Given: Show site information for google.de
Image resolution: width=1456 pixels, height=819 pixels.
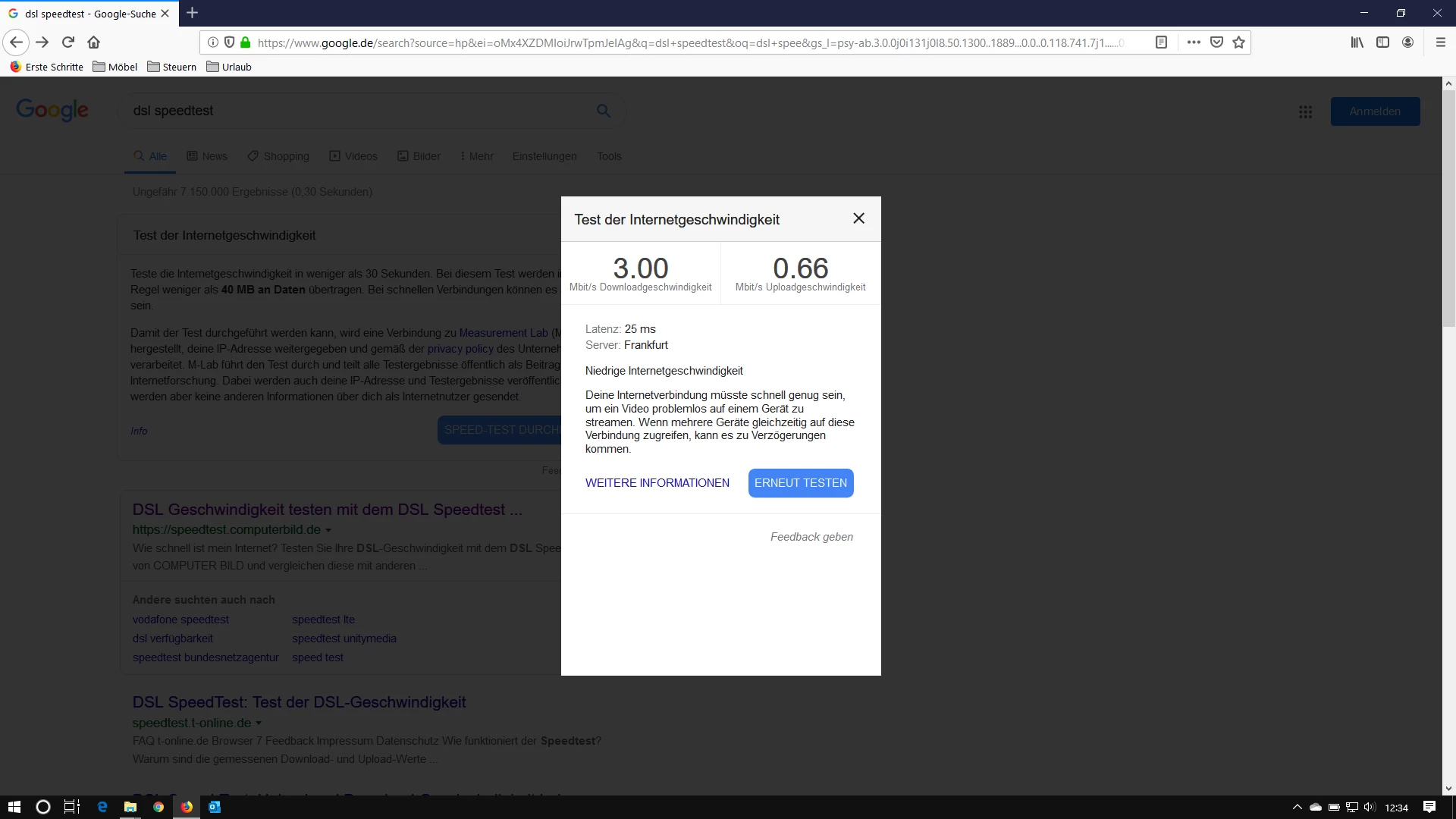Looking at the screenshot, I should 213,42.
